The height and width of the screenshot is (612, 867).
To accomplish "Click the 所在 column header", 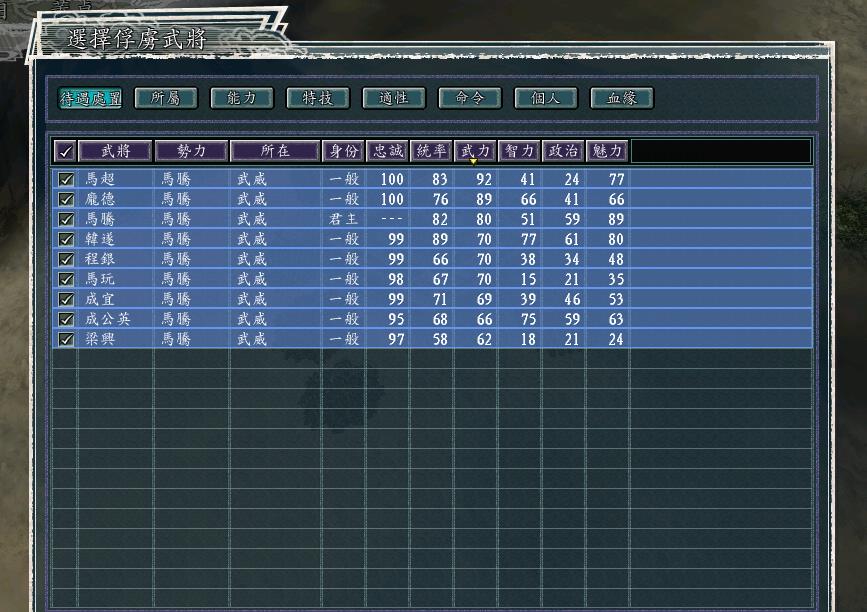I will [x=275, y=151].
